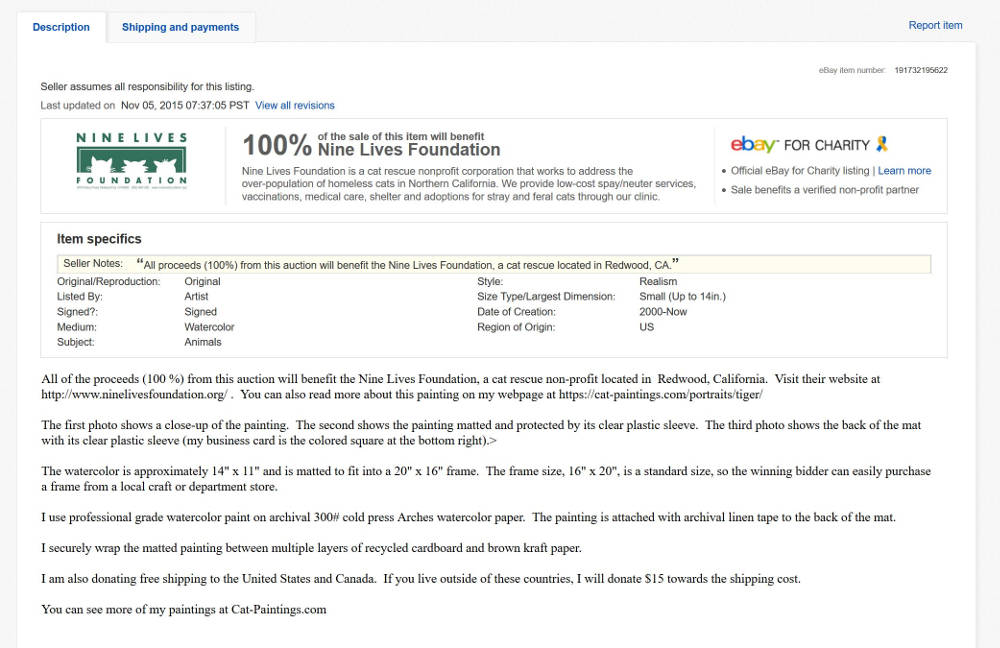Viewport: 1000px width, 648px height.
Task: Click the eBay item number 191732195622
Action: [x=921, y=70]
